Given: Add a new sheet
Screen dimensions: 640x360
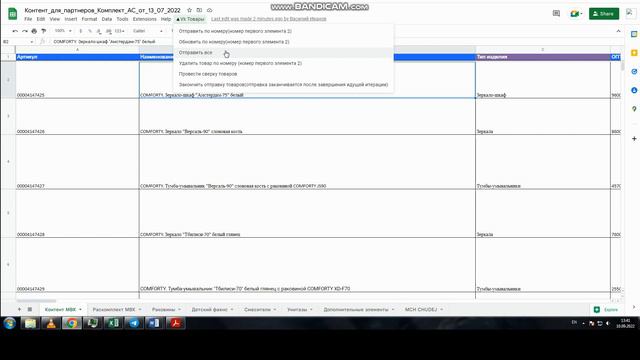Looking at the screenshot, I should coord(19,309).
